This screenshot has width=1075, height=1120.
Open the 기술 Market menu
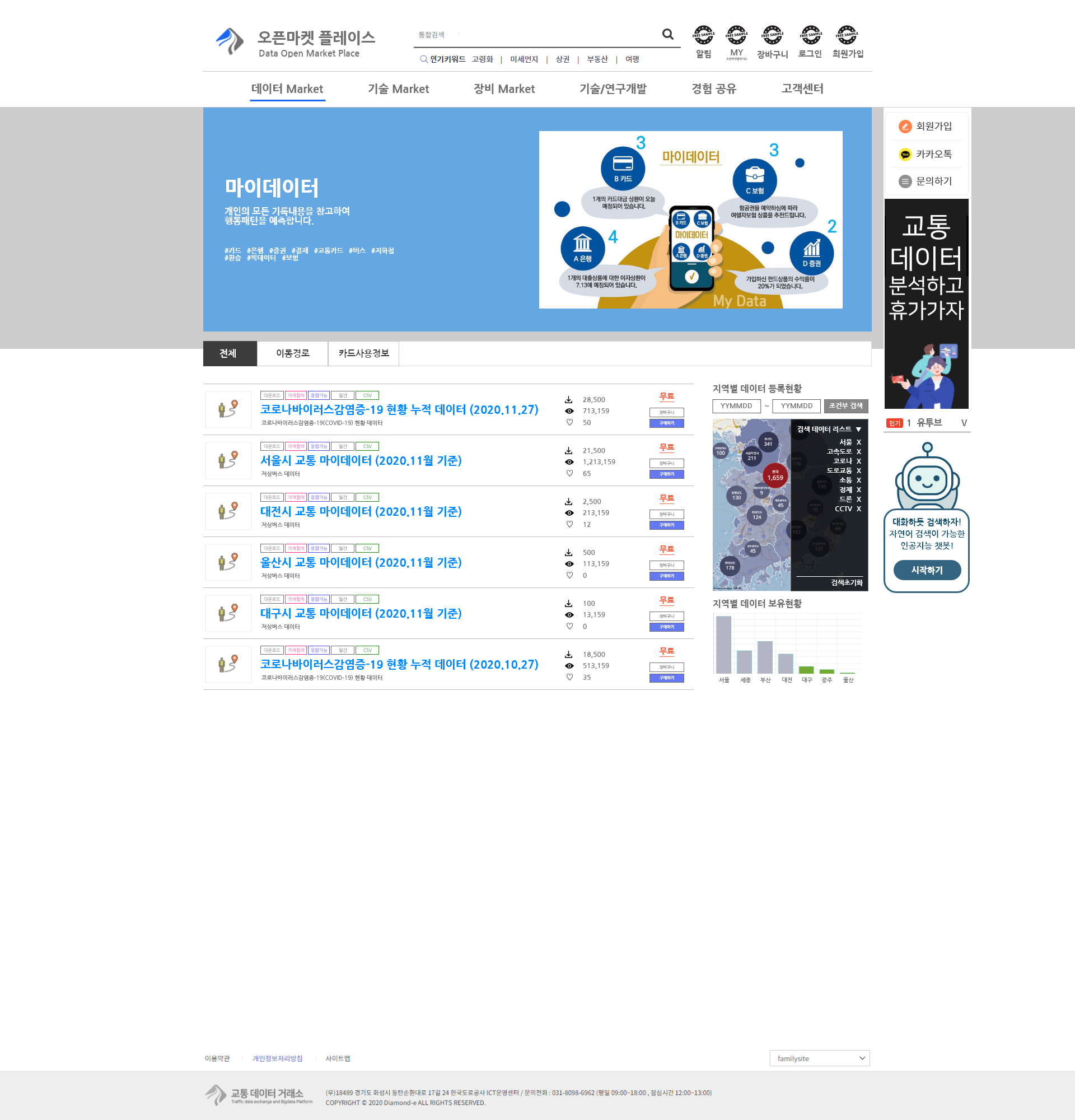point(398,89)
